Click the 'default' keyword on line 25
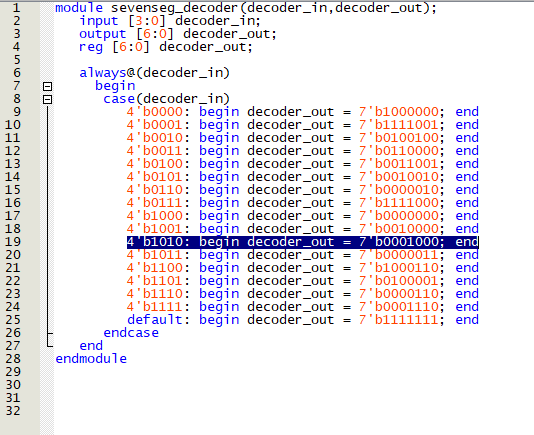The height and width of the screenshot is (435, 534). coord(155,320)
